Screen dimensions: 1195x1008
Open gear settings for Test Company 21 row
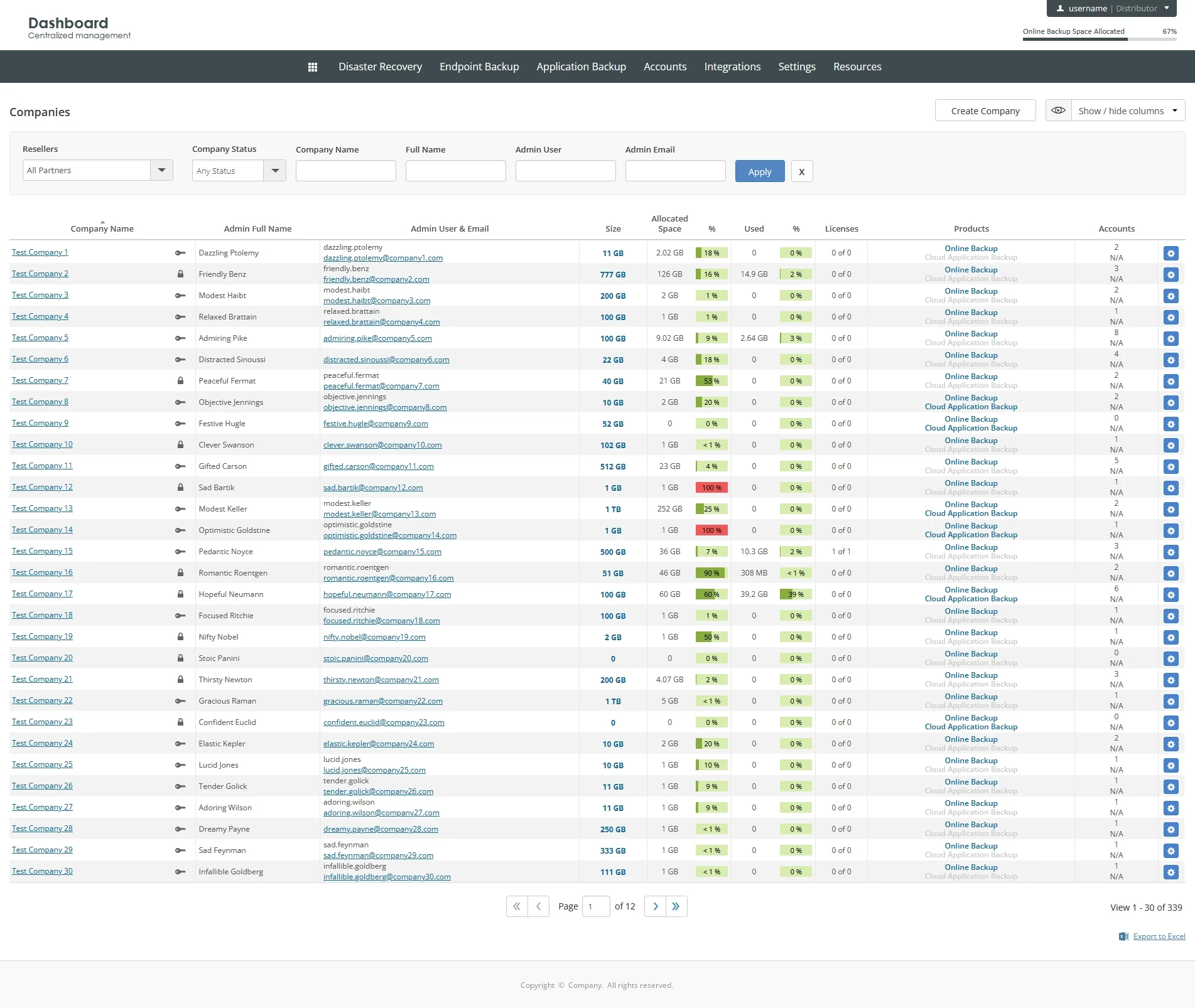(1171, 680)
